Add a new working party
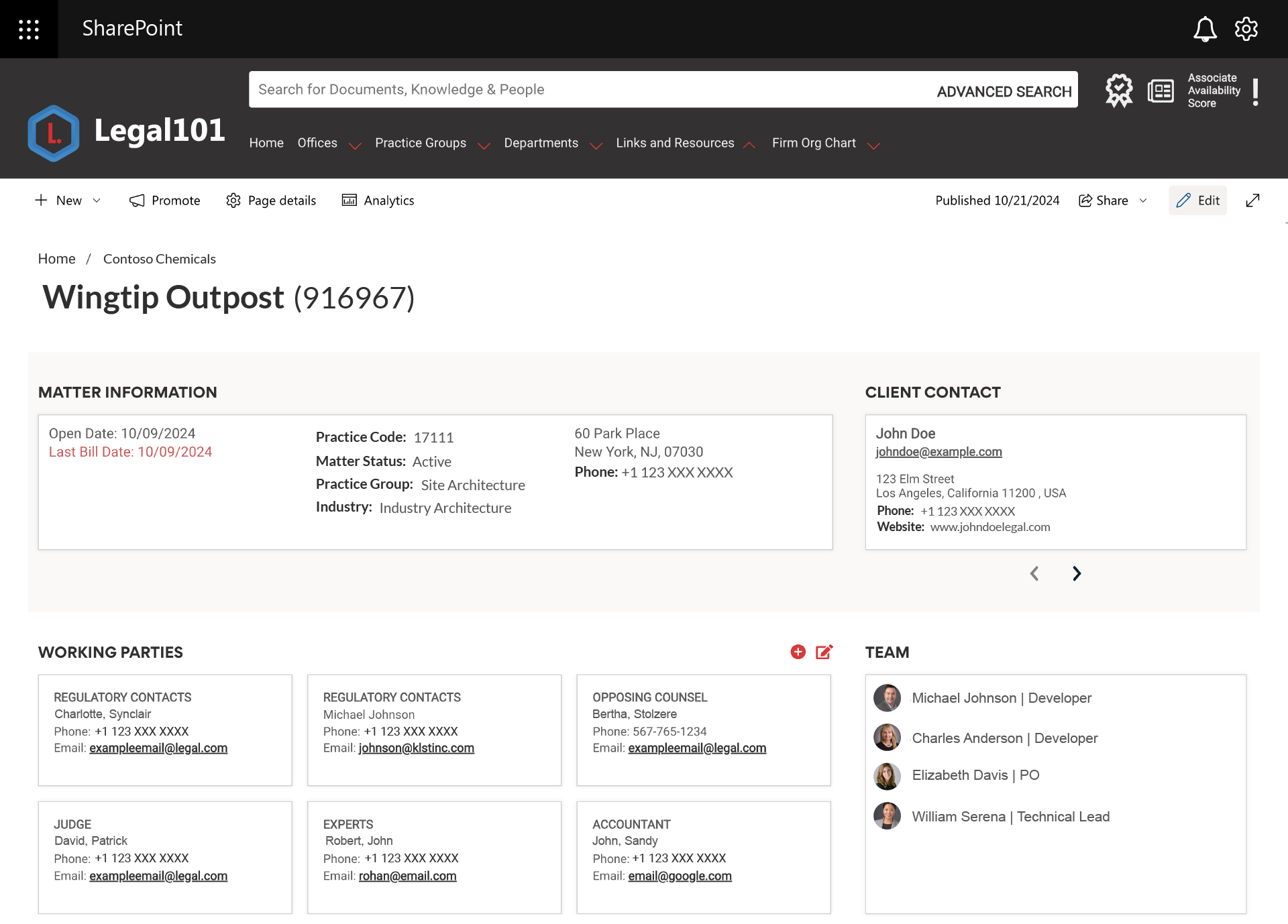The image size is (1288, 924). pos(798,652)
